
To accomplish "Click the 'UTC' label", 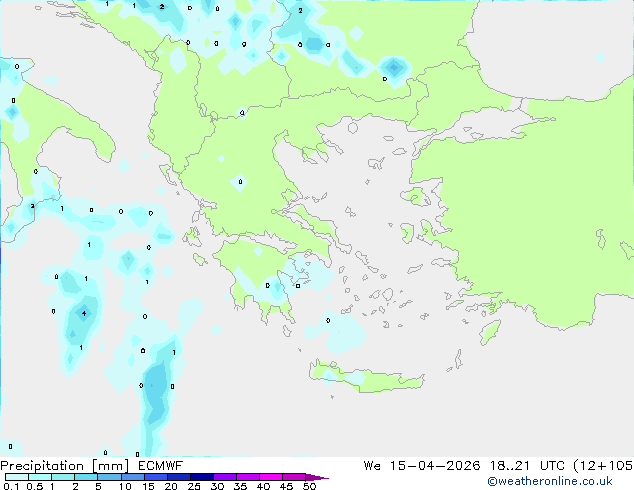I will (x=552, y=466).
